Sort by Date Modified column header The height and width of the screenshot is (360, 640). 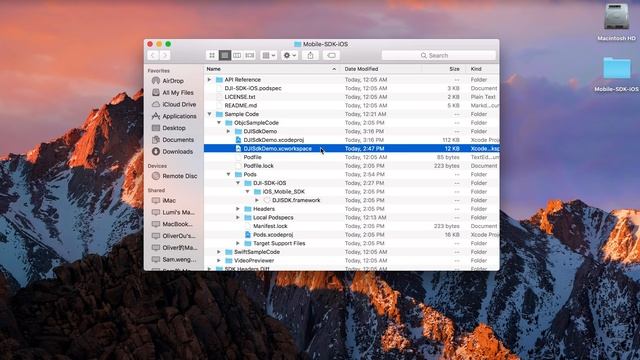(x=381, y=69)
